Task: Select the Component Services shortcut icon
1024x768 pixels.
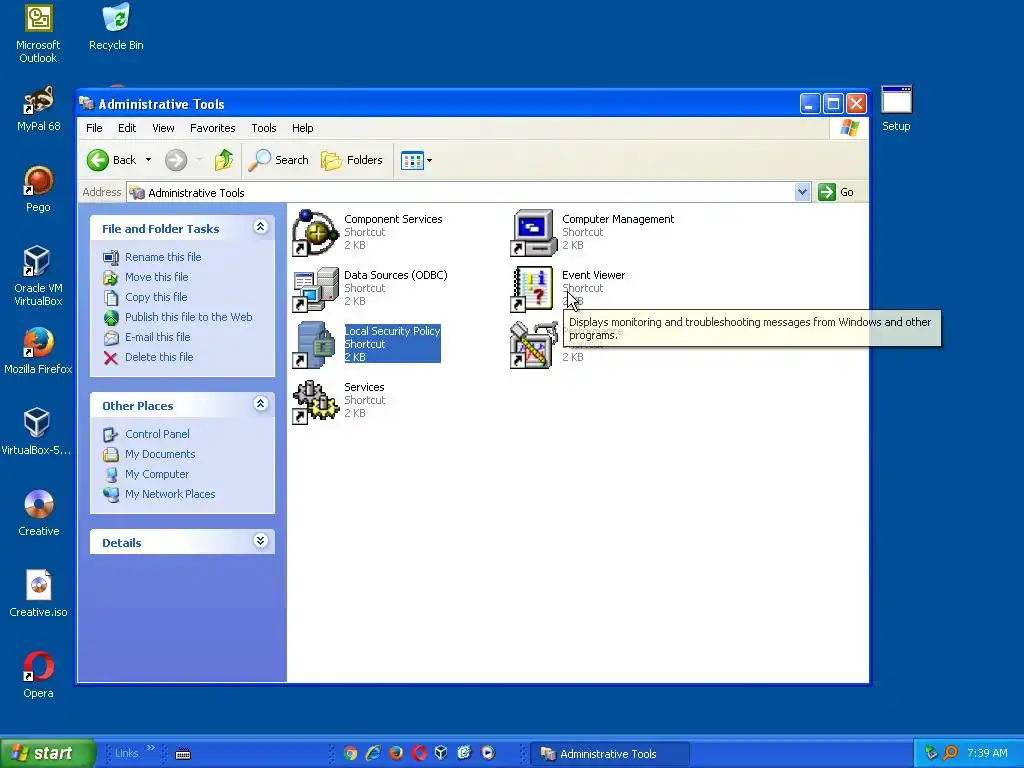Action: [x=315, y=233]
